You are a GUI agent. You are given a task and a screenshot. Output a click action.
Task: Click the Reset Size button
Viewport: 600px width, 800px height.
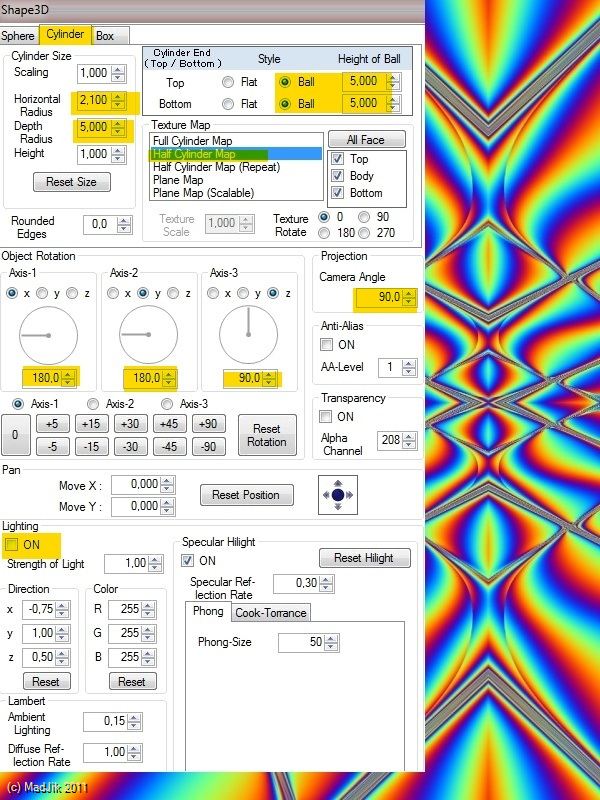tap(71, 182)
